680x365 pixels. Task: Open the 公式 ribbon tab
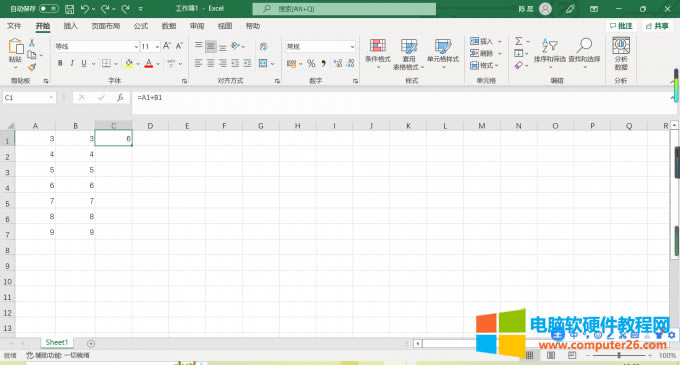click(x=141, y=26)
